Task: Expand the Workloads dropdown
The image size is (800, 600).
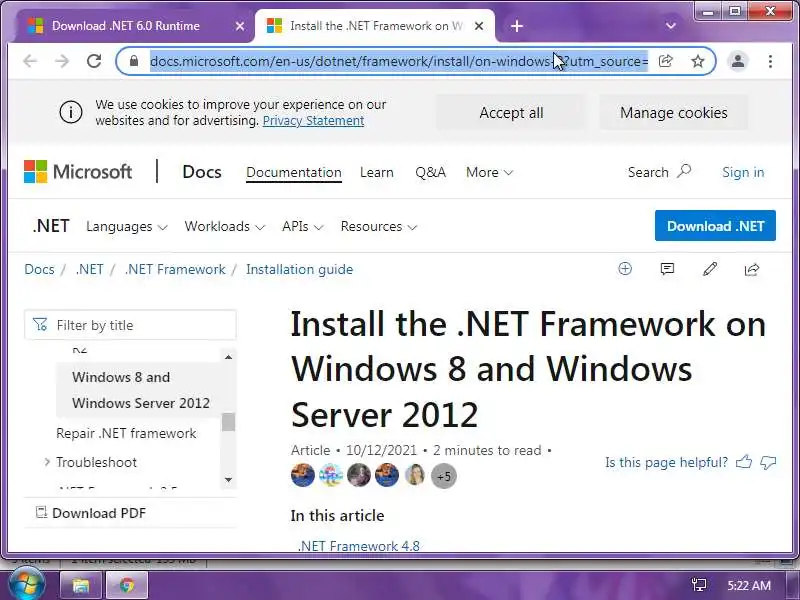Action: (224, 227)
